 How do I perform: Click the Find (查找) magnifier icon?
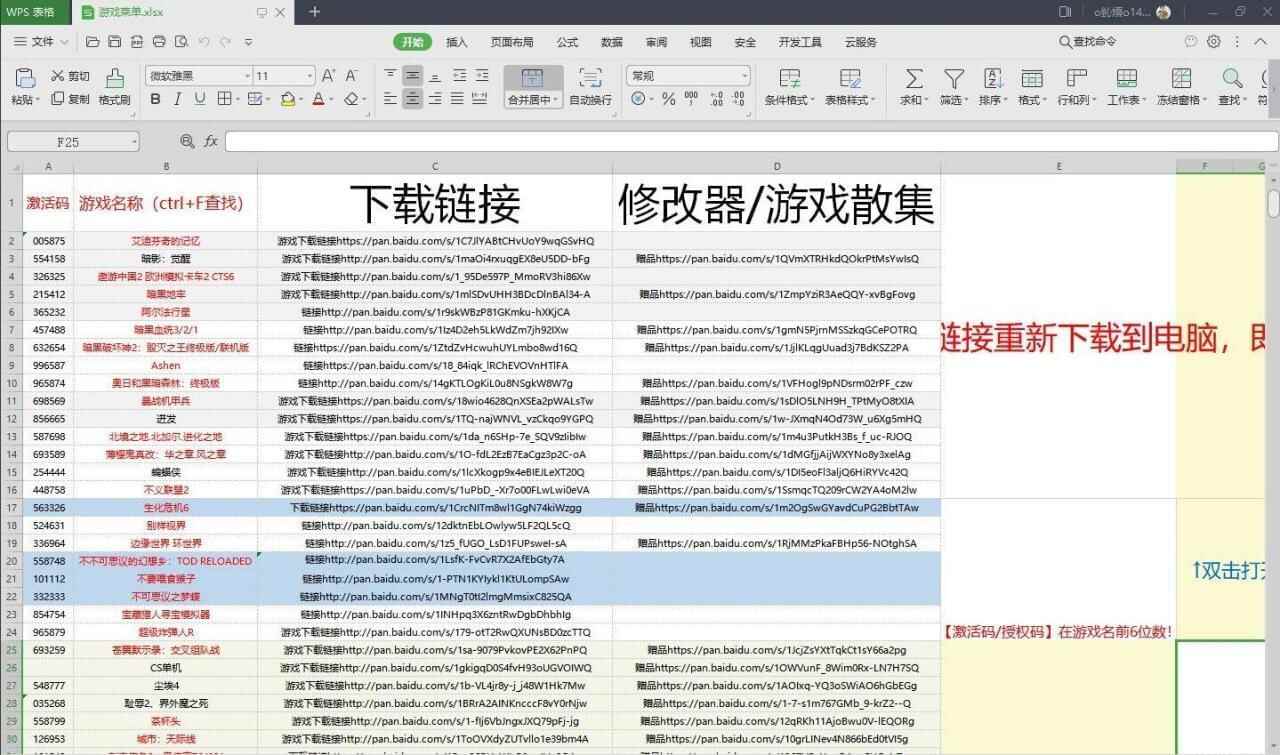click(x=1231, y=79)
